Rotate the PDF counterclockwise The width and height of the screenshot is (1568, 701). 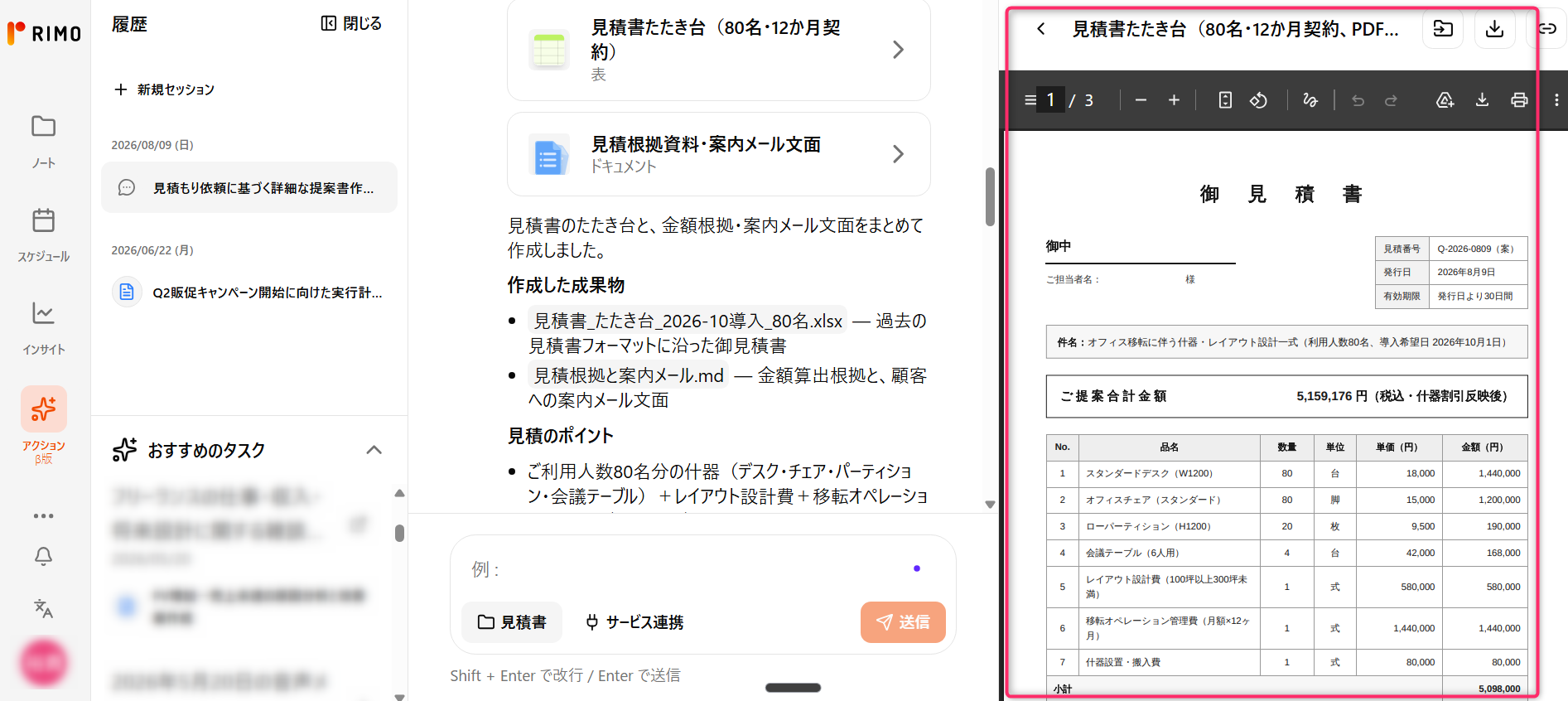click(x=1258, y=100)
